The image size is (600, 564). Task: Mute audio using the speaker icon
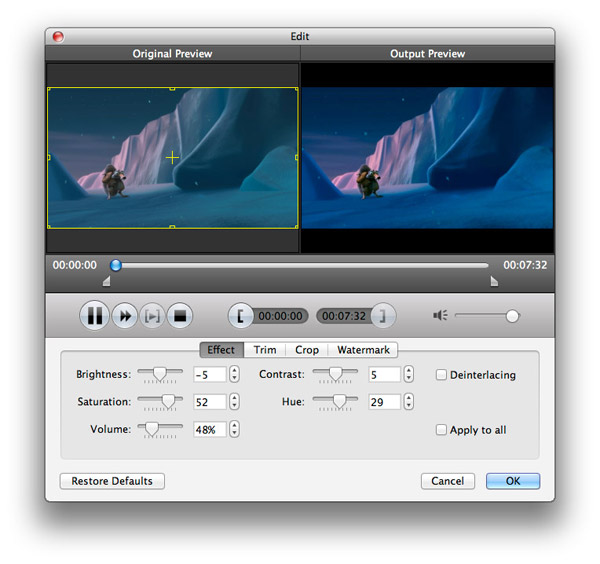click(x=440, y=316)
